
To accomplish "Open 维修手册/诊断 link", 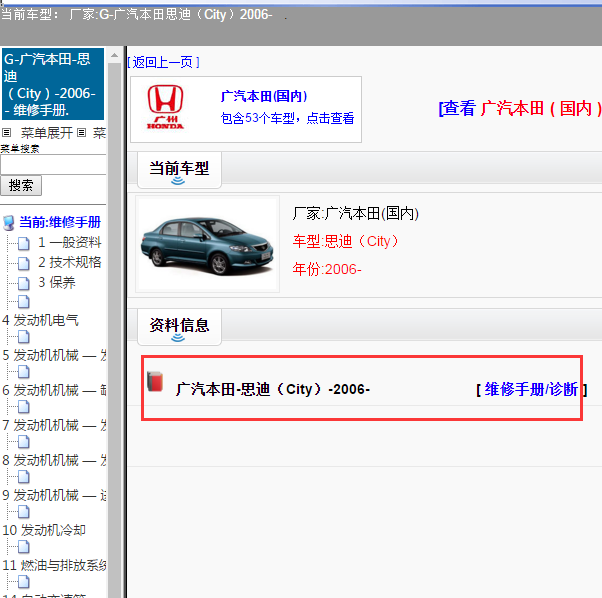I will point(531,389).
